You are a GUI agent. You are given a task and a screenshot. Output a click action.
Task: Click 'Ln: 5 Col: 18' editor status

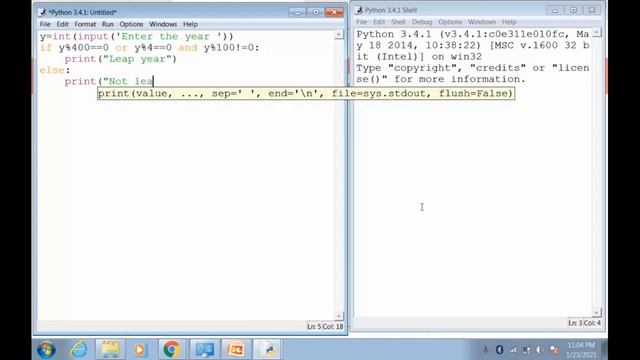point(325,327)
